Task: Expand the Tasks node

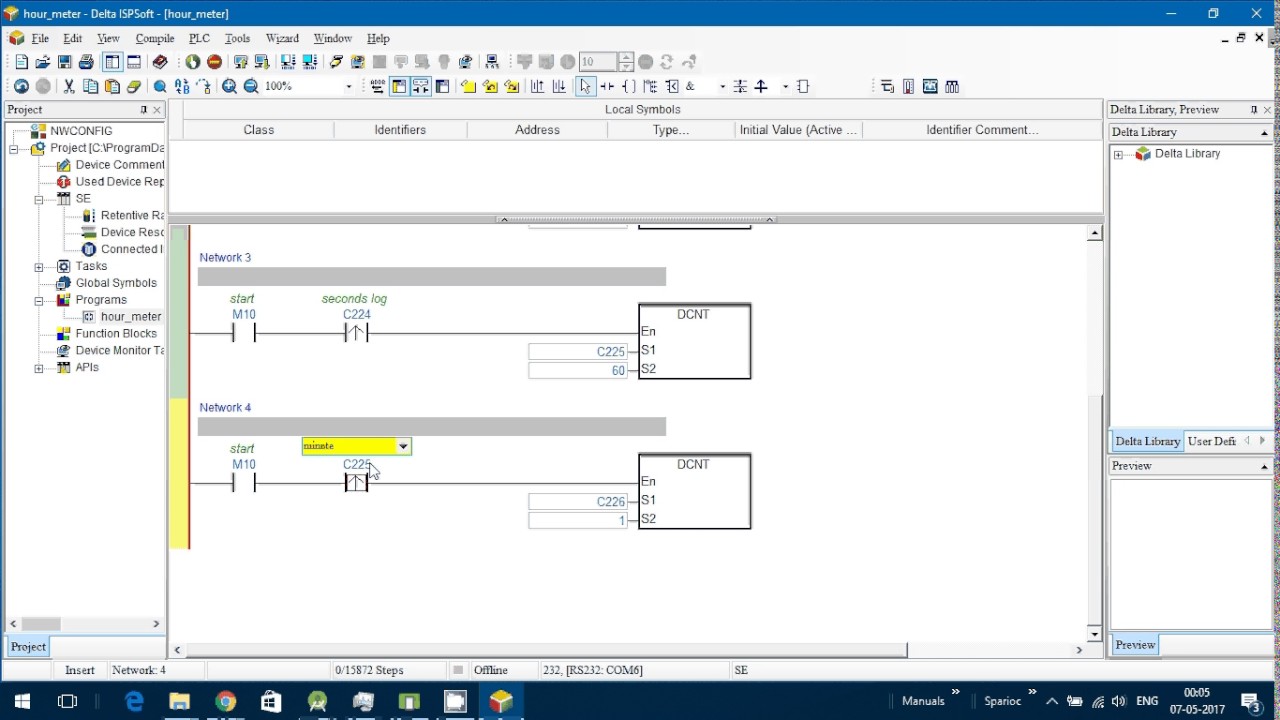Action: pyautogui.click(x=39, y=267)
